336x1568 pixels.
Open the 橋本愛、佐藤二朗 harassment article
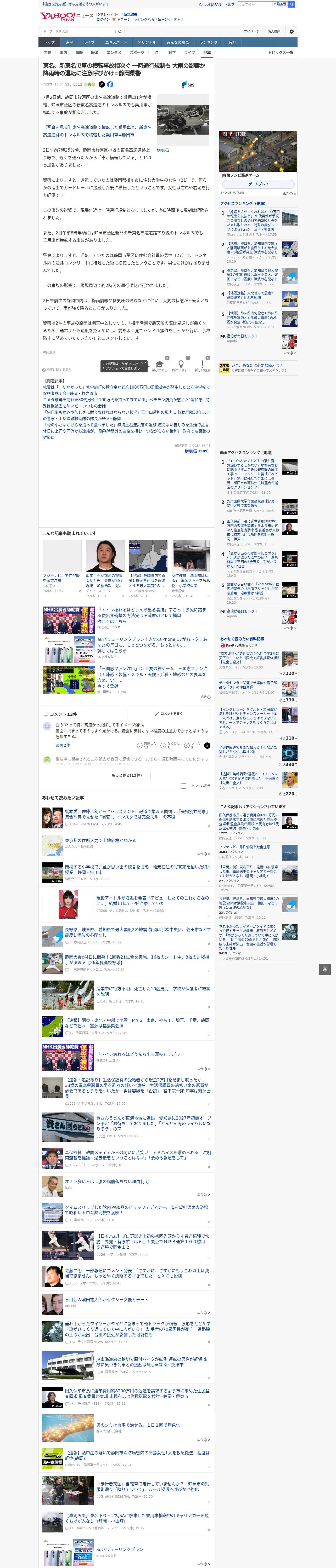pos(137,814)
